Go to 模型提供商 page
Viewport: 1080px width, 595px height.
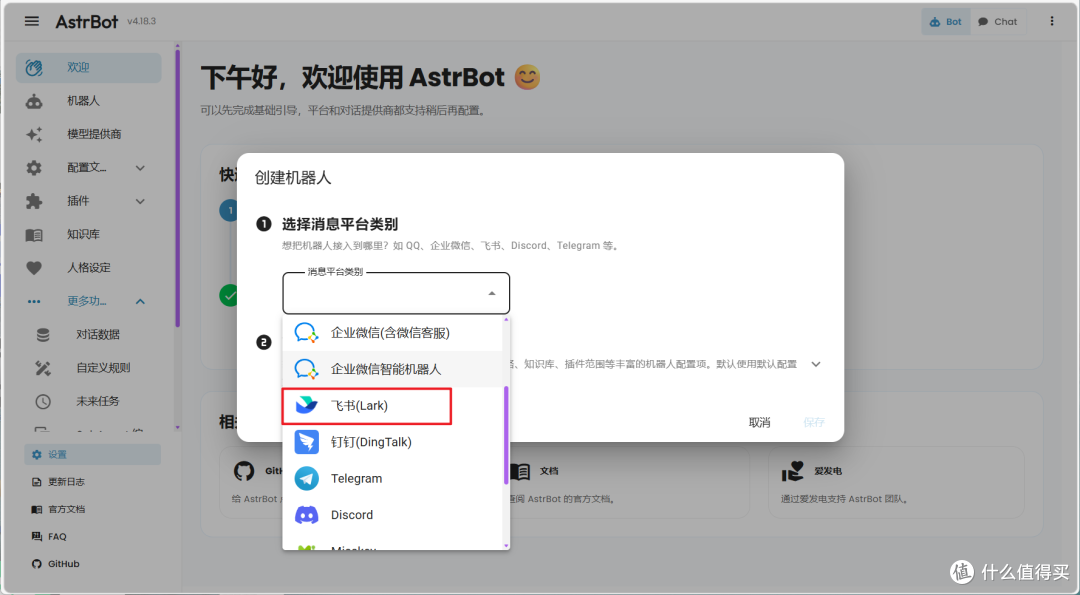coord(89,134)
